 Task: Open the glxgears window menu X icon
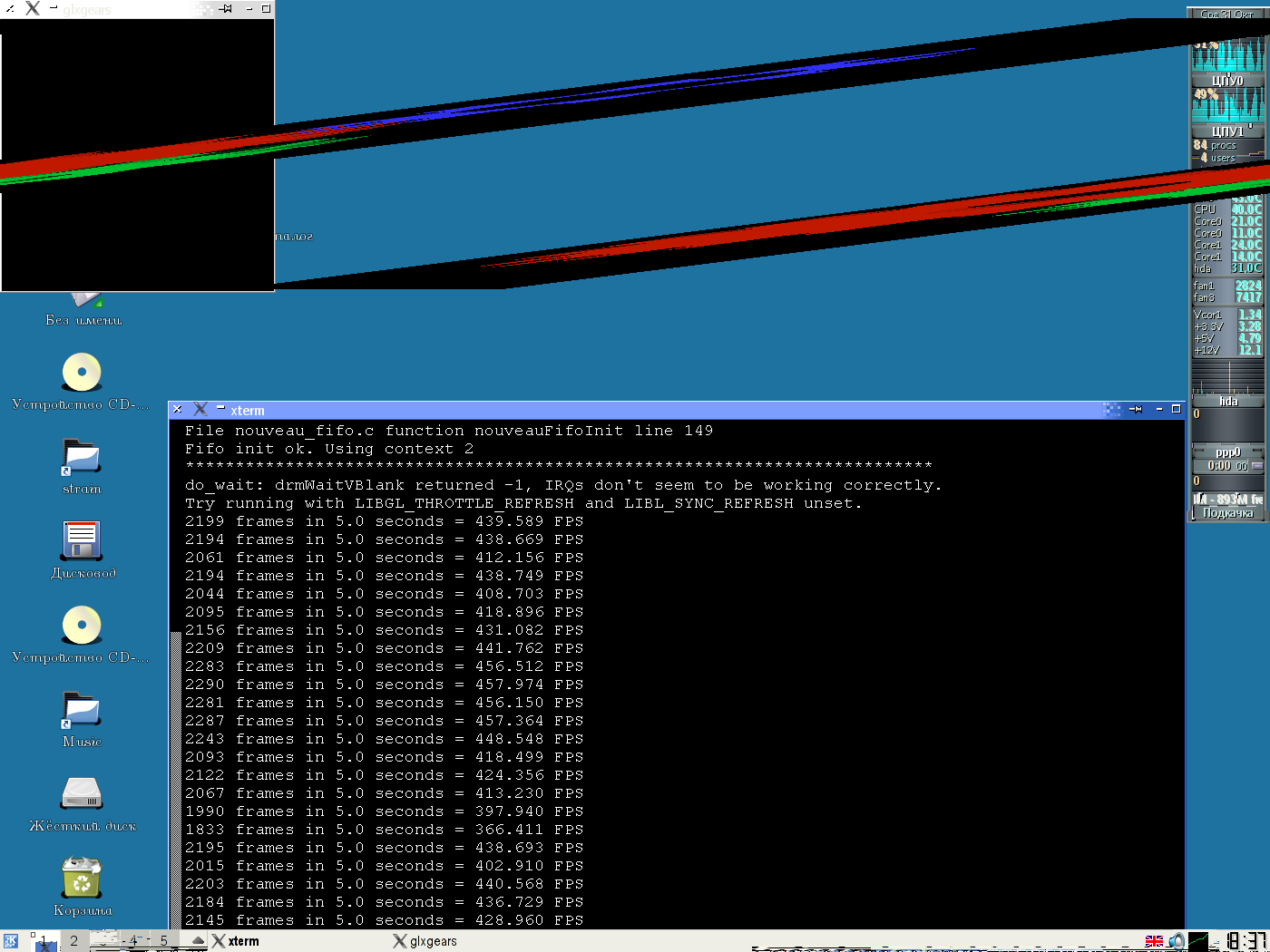point(33,9)
